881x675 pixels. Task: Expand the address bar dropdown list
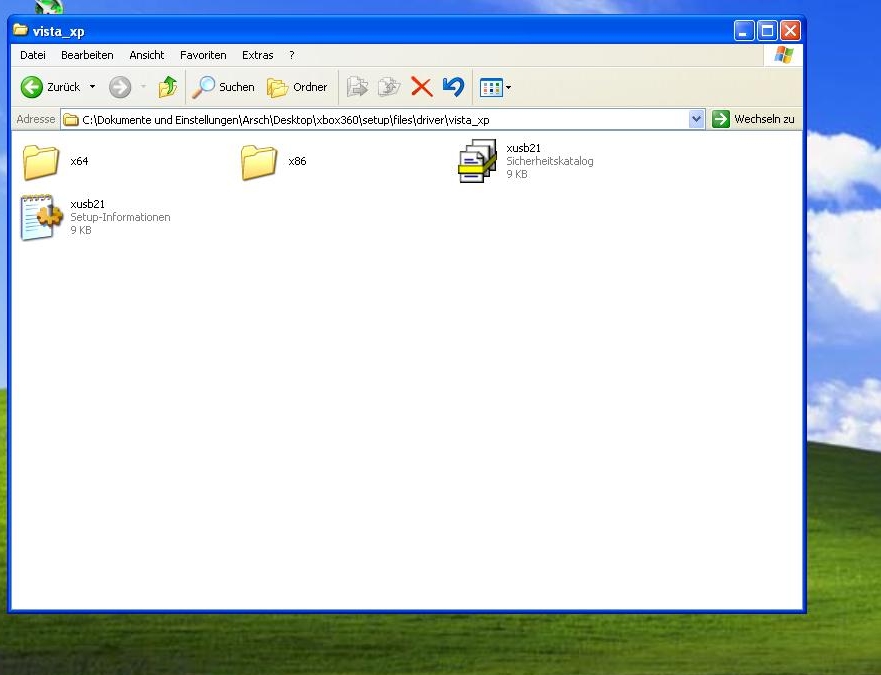(x=696, y=119)
